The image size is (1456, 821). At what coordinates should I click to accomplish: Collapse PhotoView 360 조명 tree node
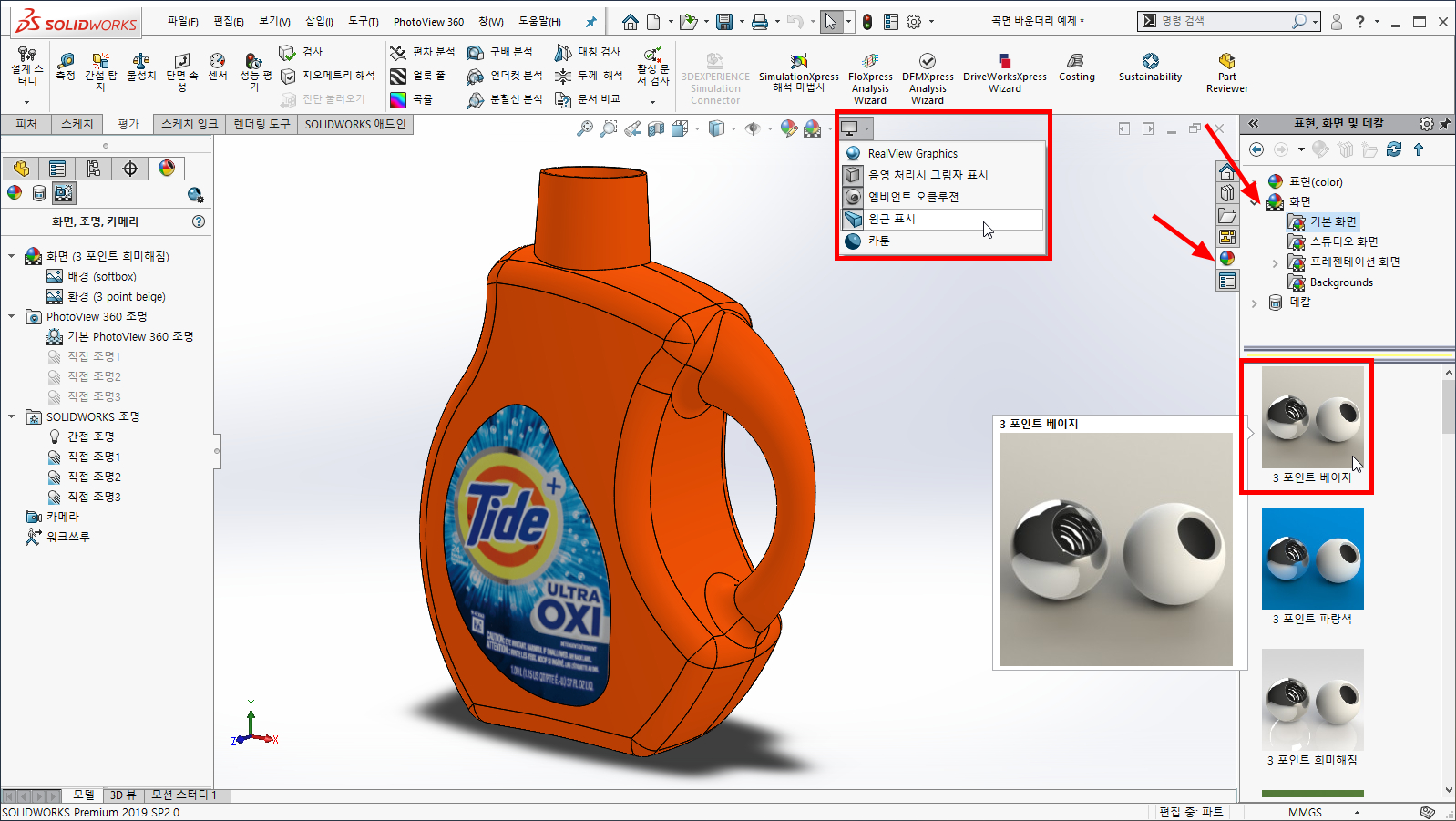coord(11,316)
